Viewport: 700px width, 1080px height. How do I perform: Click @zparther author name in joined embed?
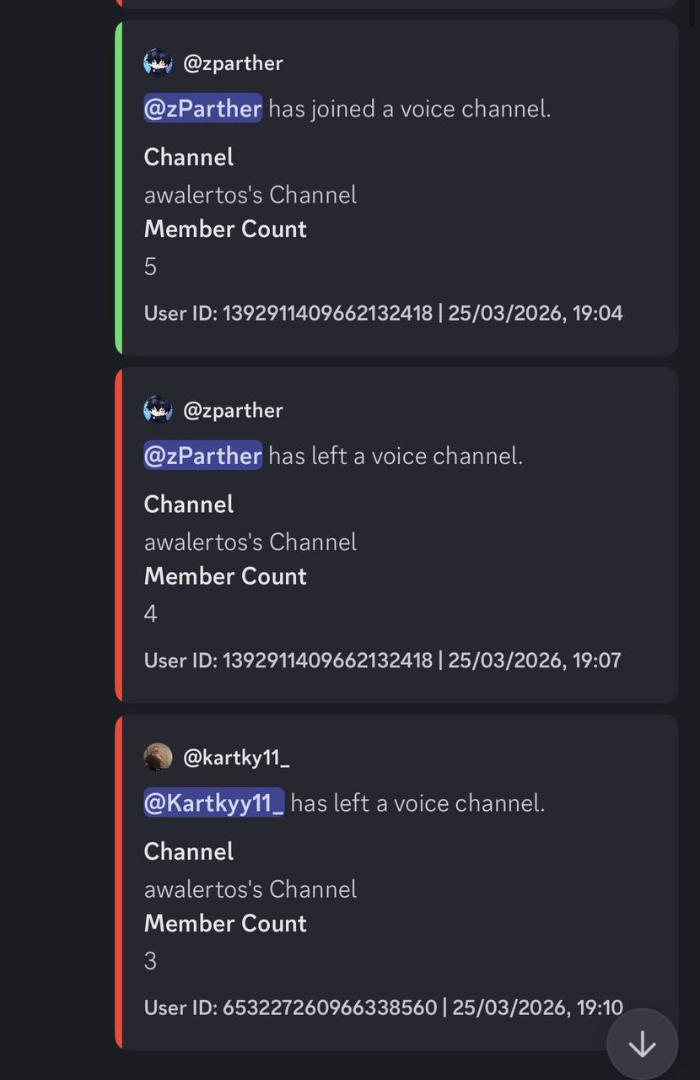click(x=233, y=63)
